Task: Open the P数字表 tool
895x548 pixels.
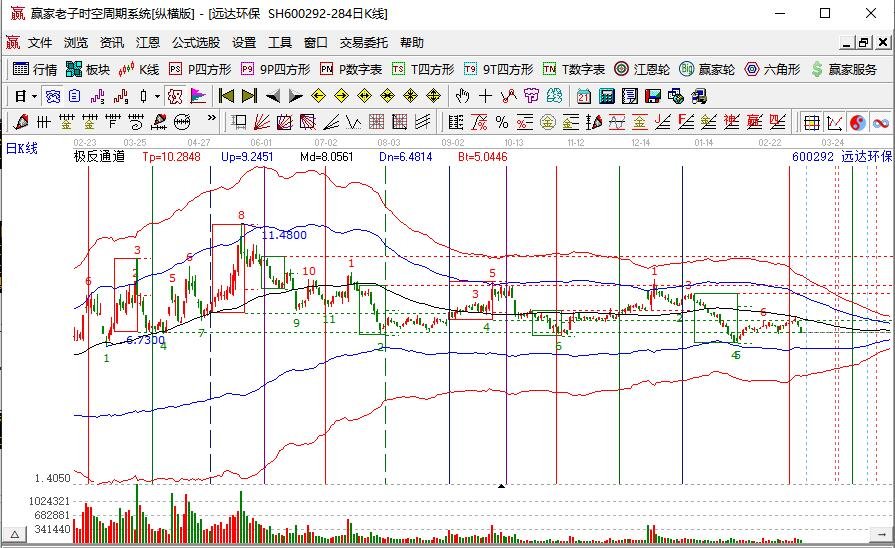Action: pyautogui.click(x=350, y=70)
